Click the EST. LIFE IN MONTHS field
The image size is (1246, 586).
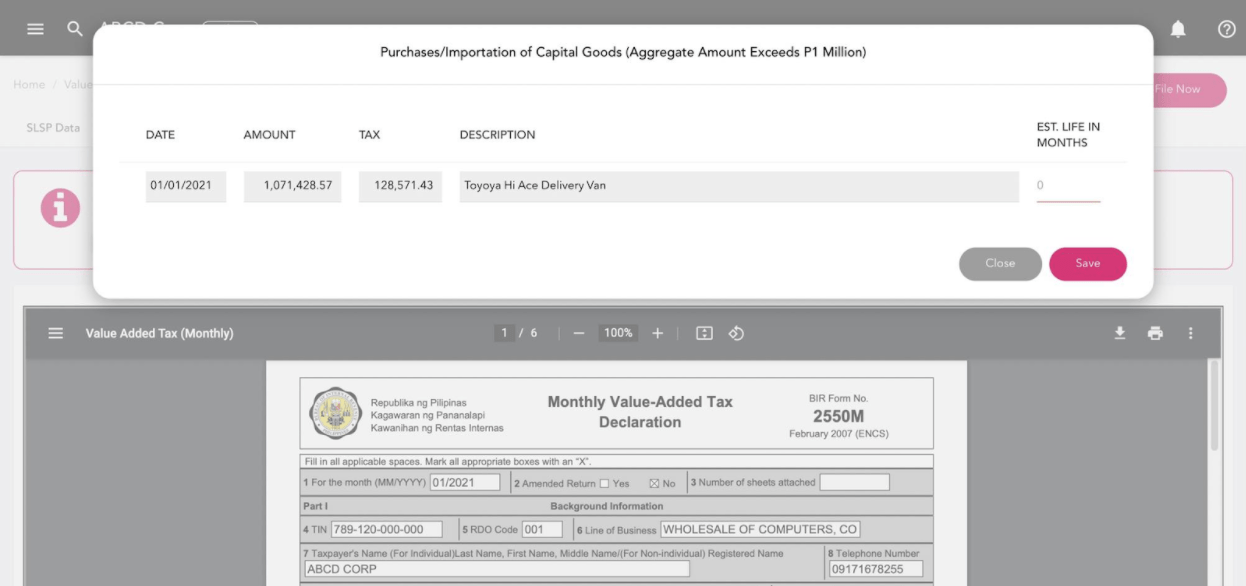(x=1068, y=186)
